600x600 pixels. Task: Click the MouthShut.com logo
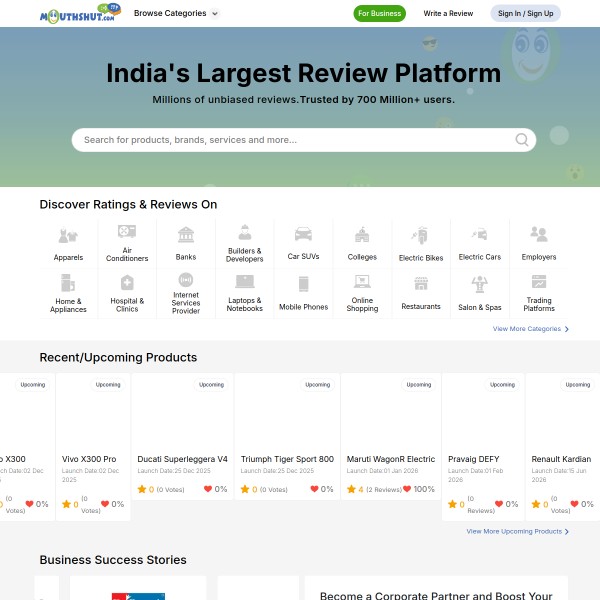[80, 13]
